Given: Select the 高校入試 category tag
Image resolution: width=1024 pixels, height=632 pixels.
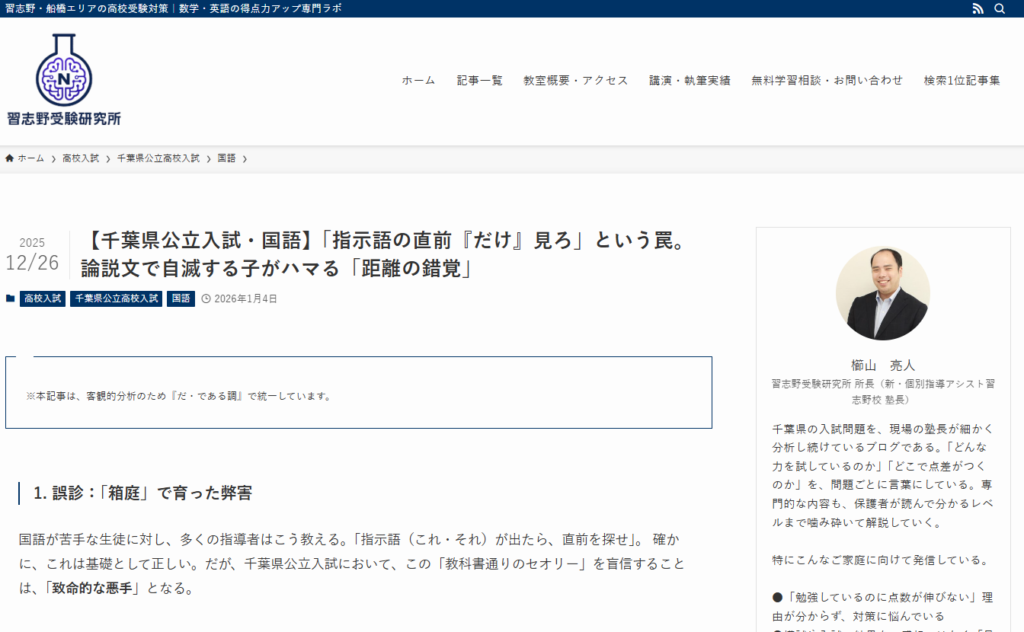Looking at the screenshot, I should coord(42,298).
